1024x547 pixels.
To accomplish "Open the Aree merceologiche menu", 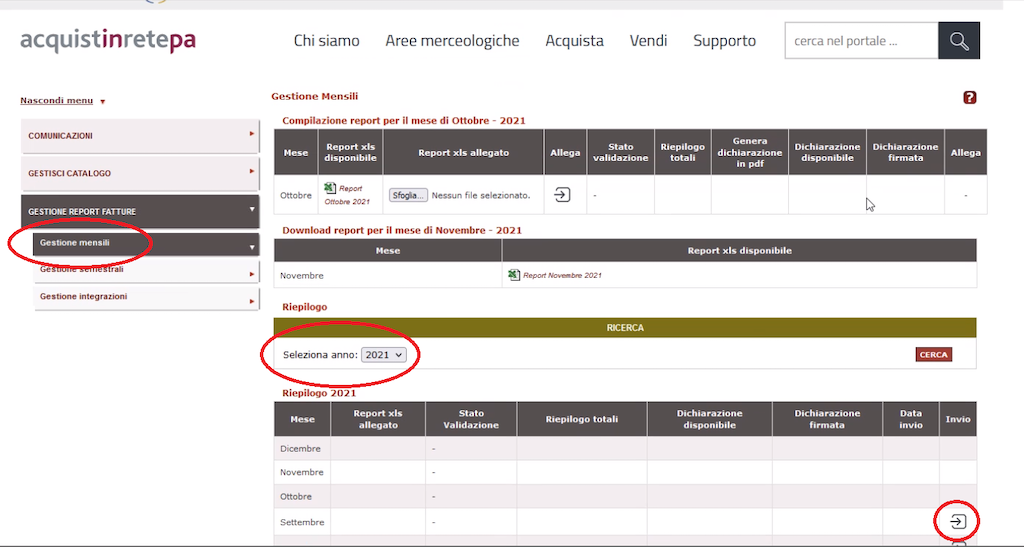I will point(452,41).
